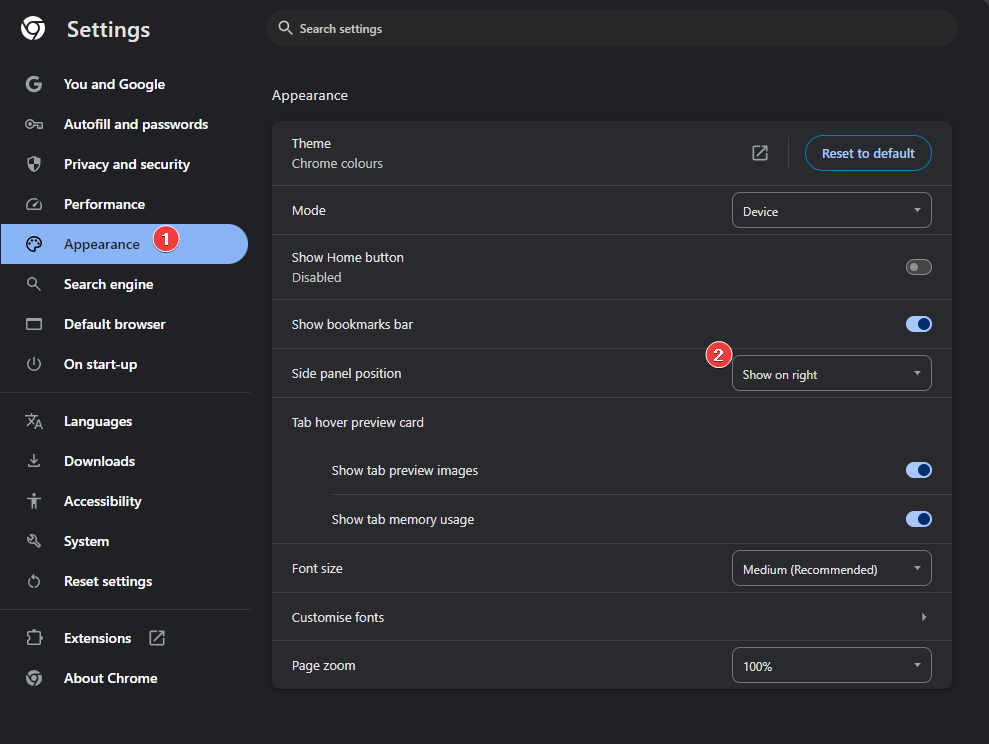Open System settings in sidebar
This screenshot has height=744, width=989.
pos(86,541)
